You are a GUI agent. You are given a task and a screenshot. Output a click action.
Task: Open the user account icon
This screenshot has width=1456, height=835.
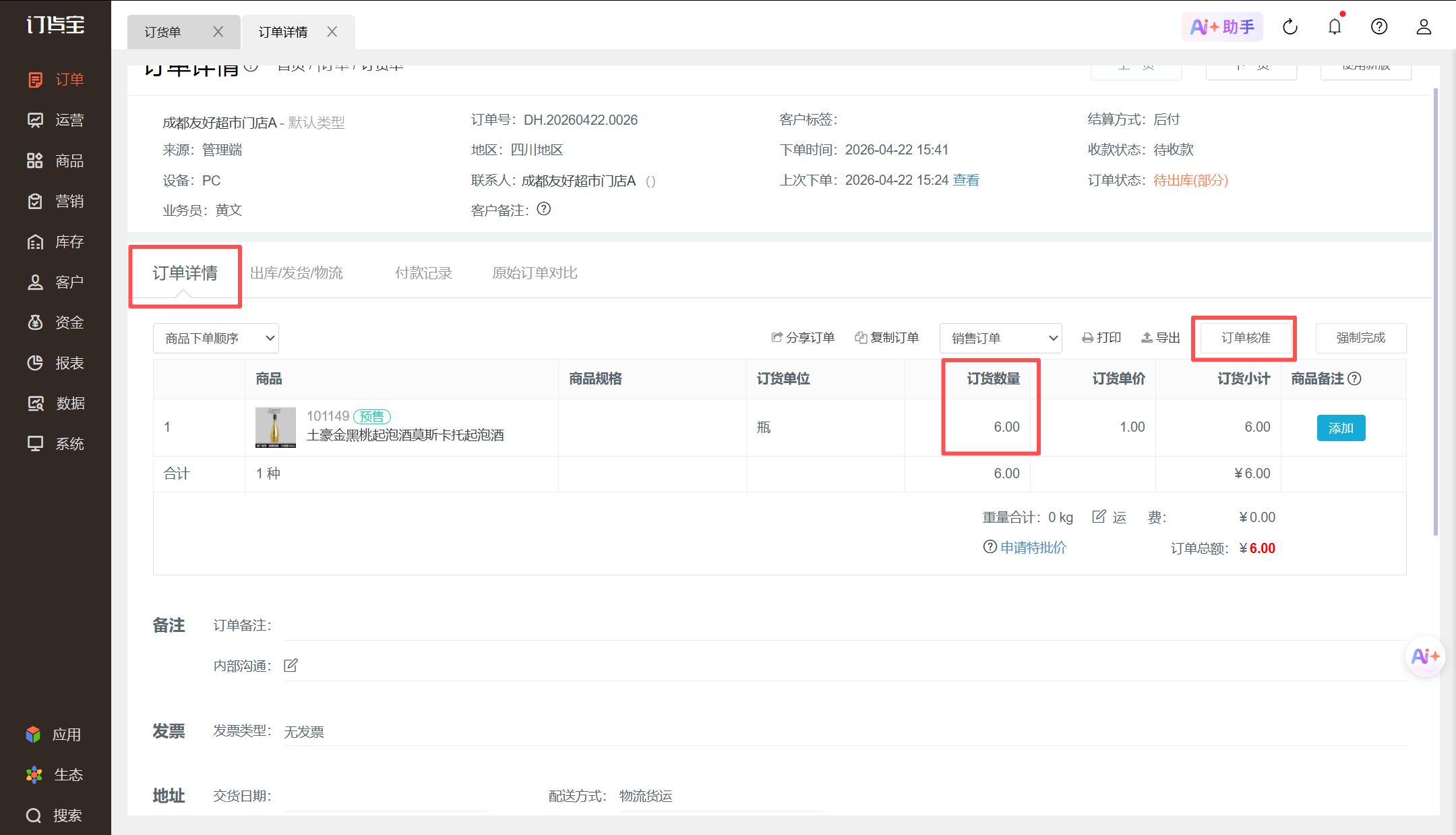1424,27
